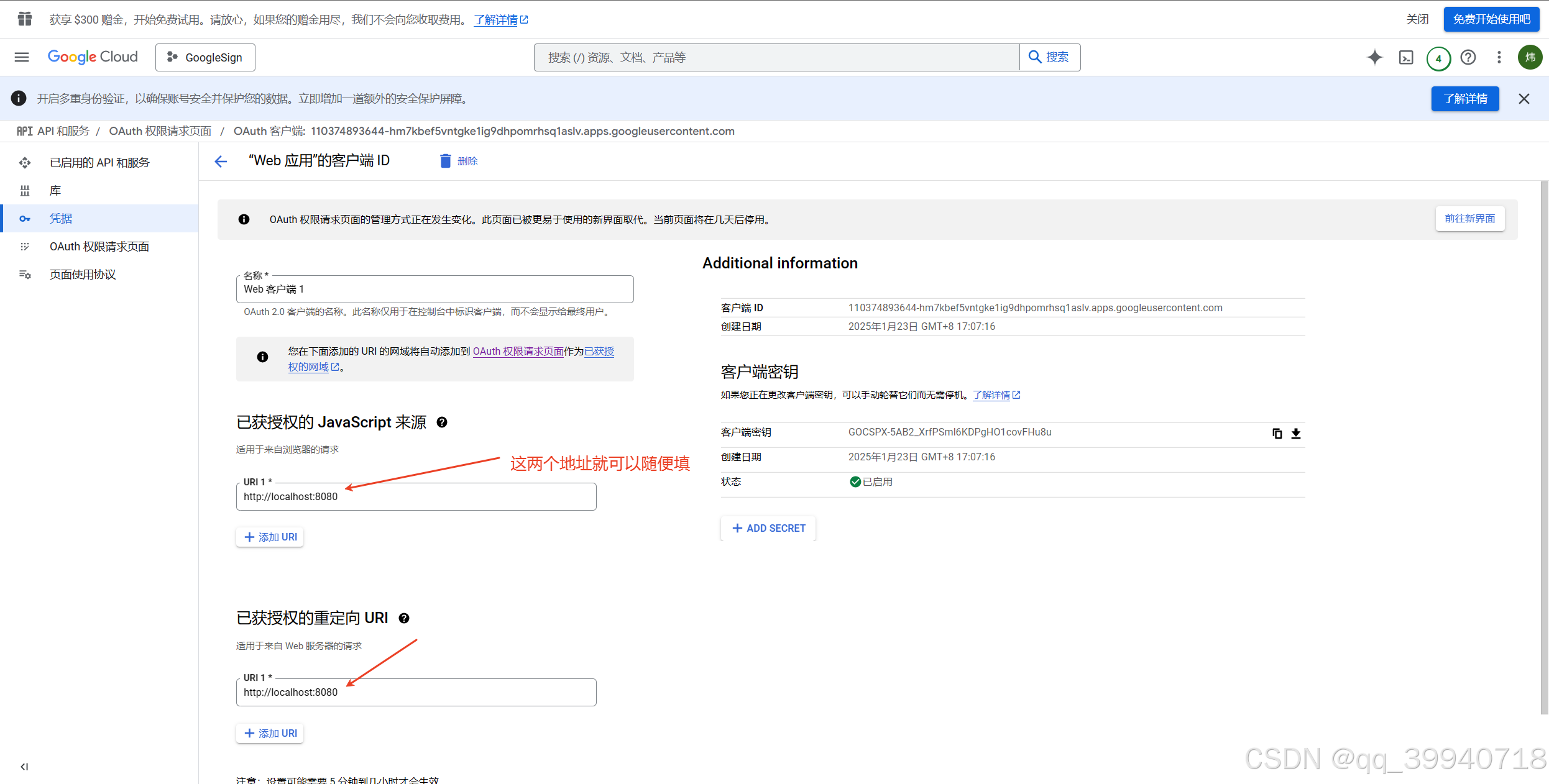The width and height of the screenshot is (1549, 784).
Task: Activate Cloud Shell terminal icon
Action: click(x=1406, y=57)
